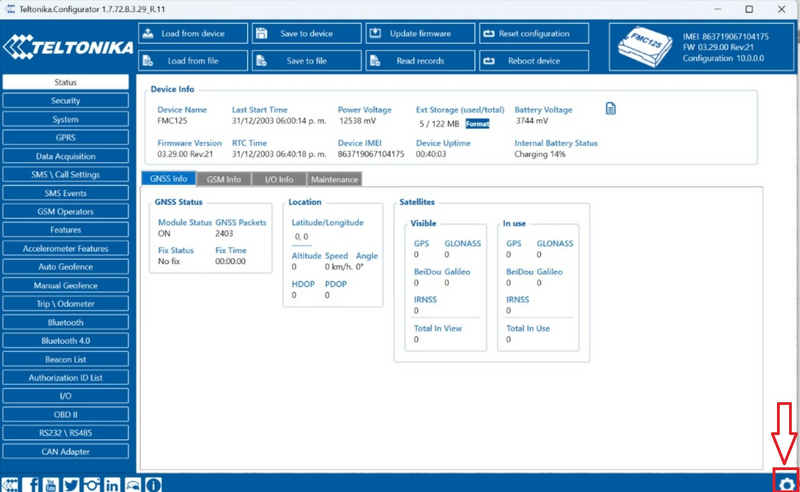Click the Fix Time value 00:00:00
The image size is (800, 492).
point(230,261)
